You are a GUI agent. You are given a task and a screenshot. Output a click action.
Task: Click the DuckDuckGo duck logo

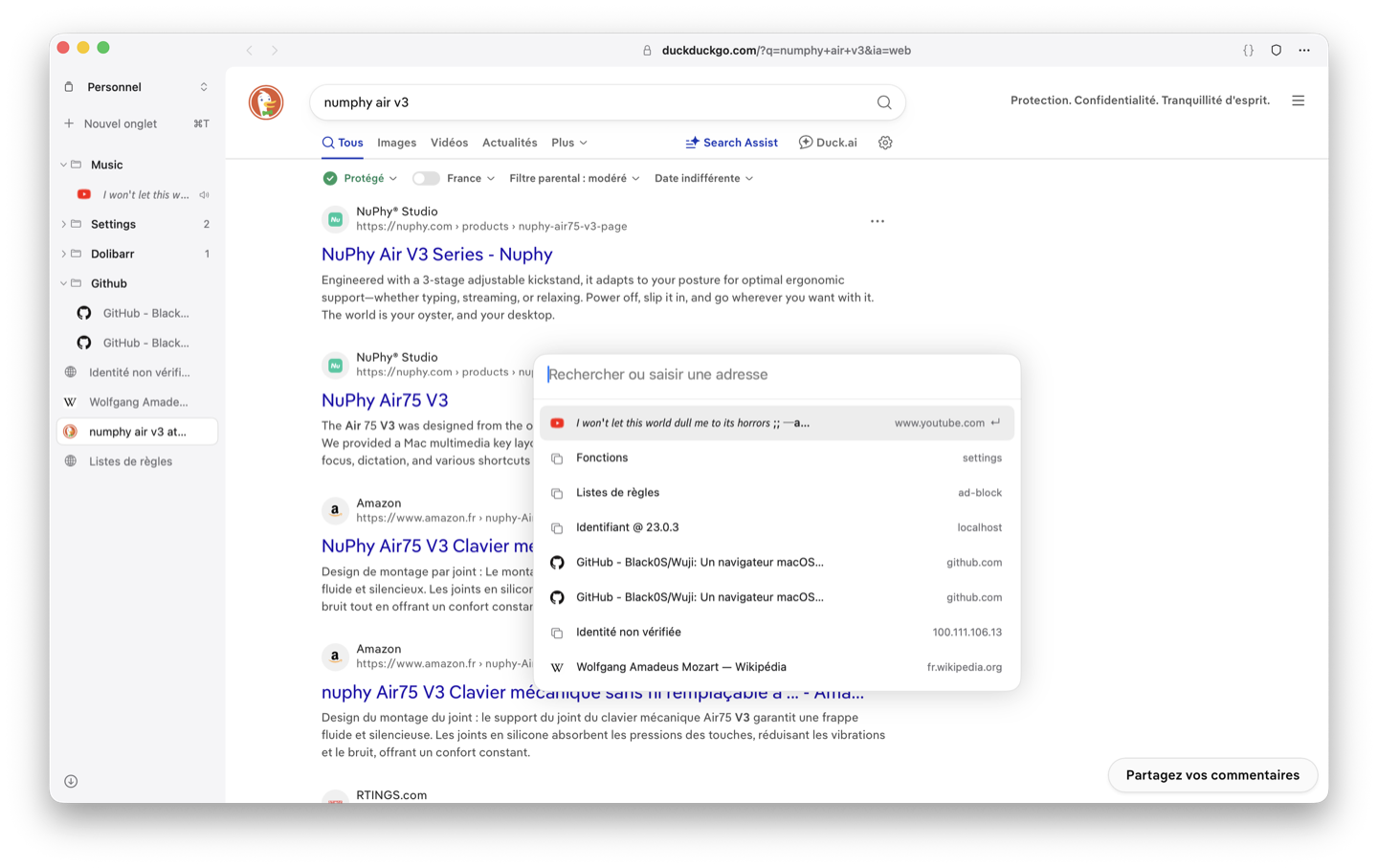click(266, 102)
